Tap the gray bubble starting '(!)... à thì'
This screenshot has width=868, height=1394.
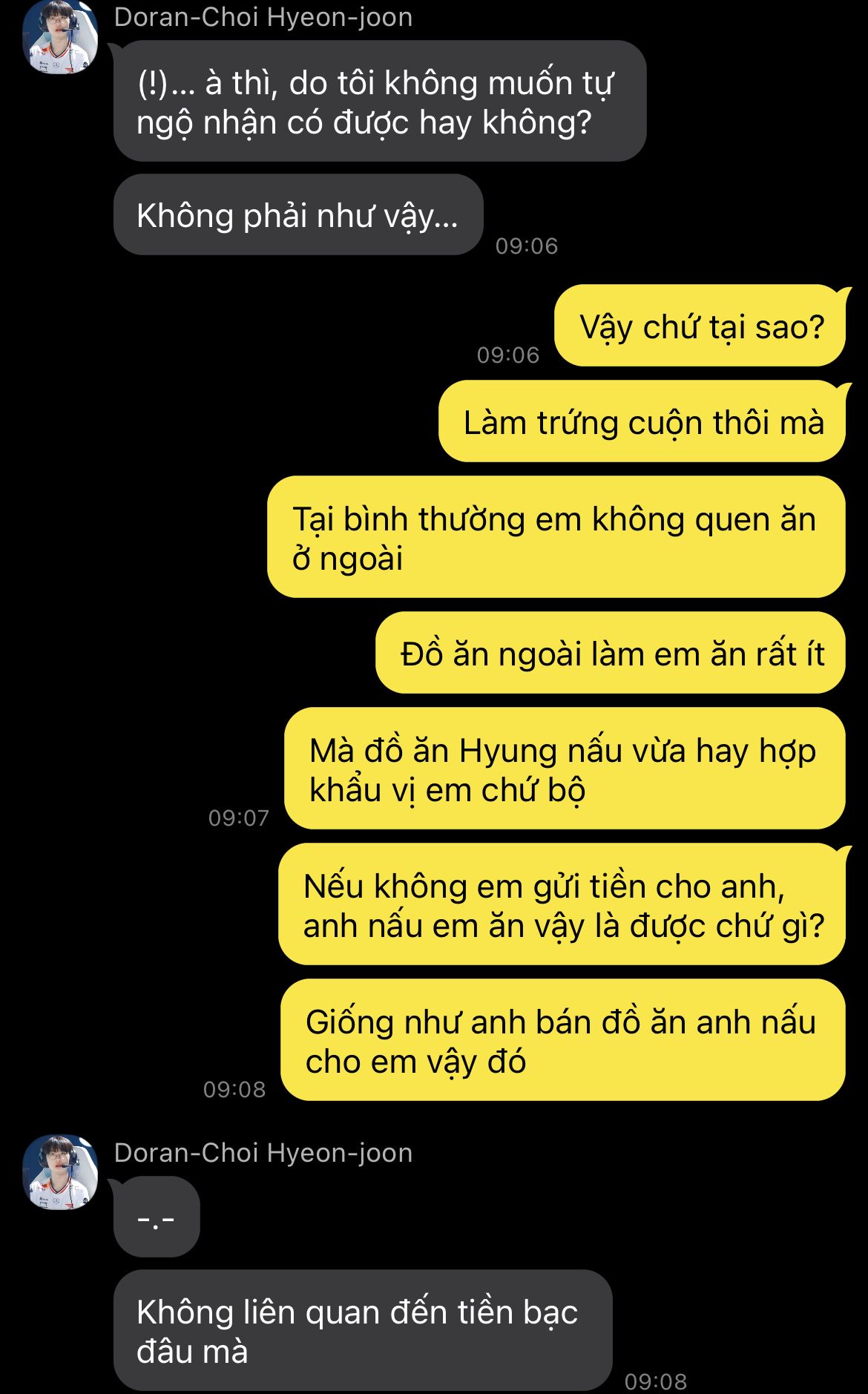380,101
